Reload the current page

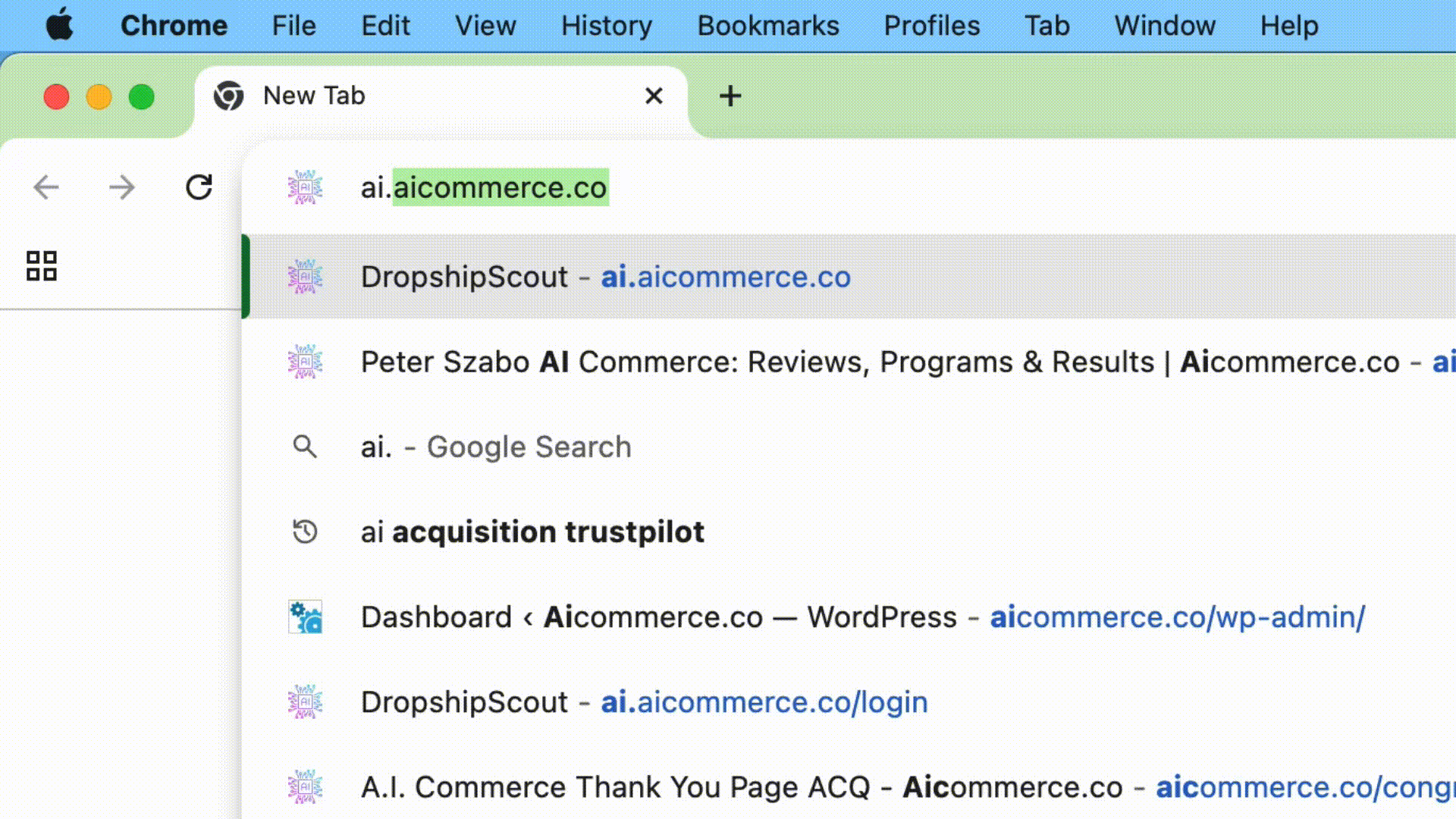click(199, 187)
